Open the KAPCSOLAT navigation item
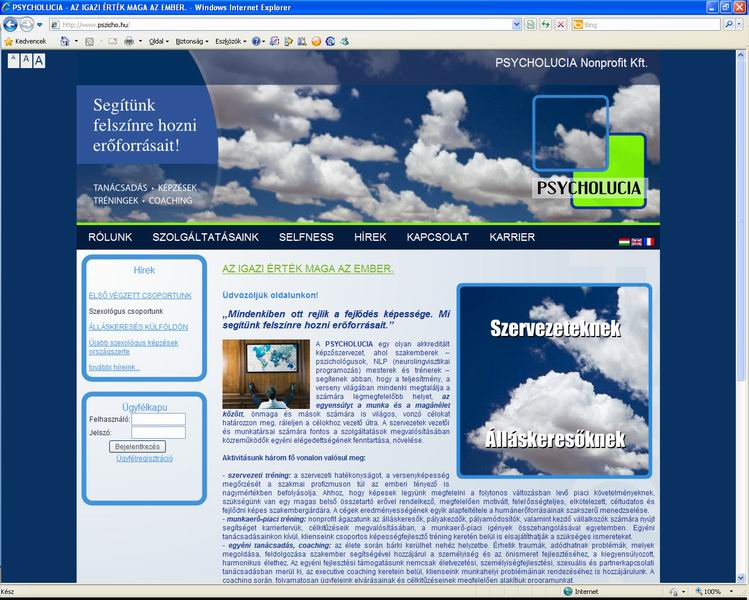 pyautogui.click(x=438, y=237)
